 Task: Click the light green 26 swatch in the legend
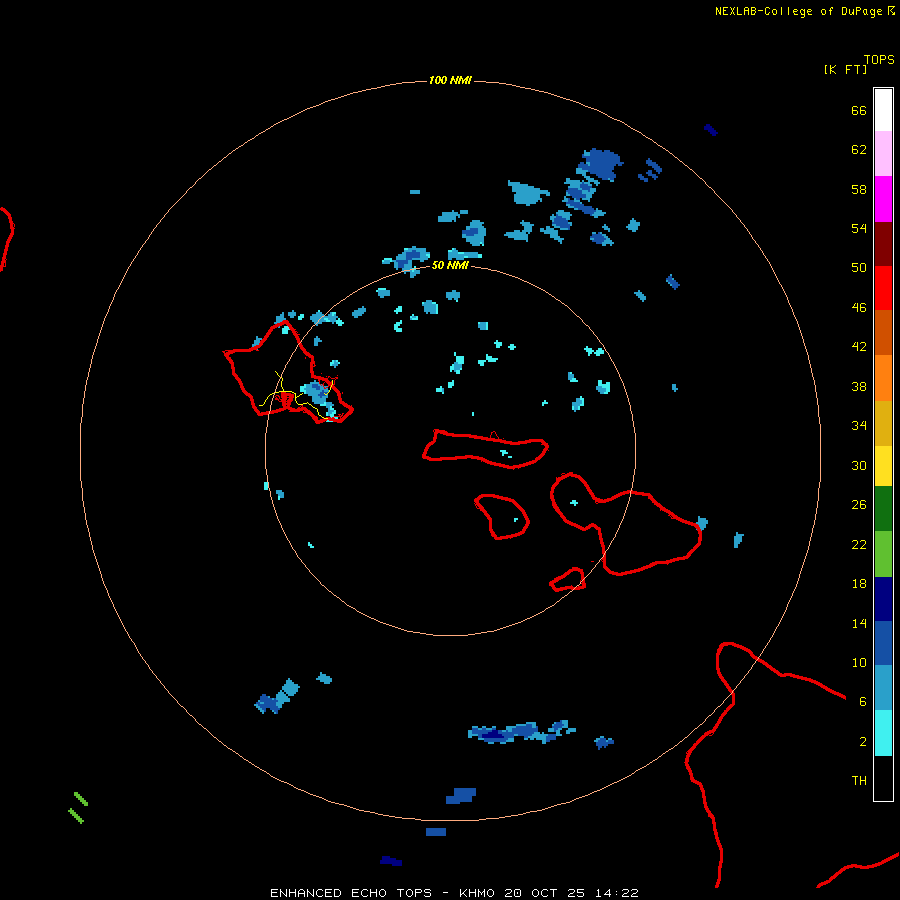[883, 554]
